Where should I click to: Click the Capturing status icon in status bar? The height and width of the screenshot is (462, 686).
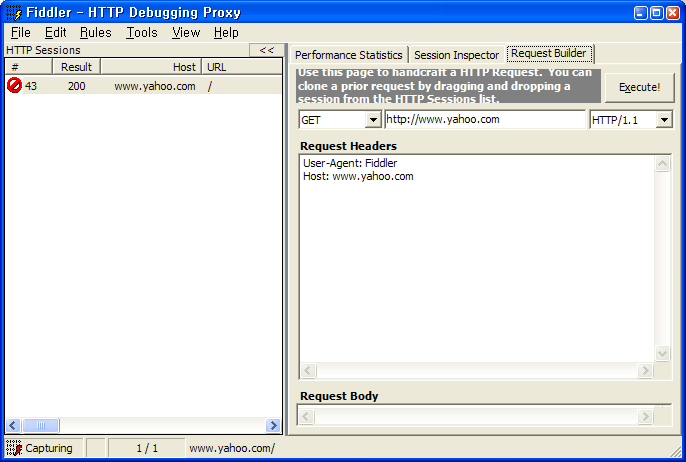coord(14,448)
